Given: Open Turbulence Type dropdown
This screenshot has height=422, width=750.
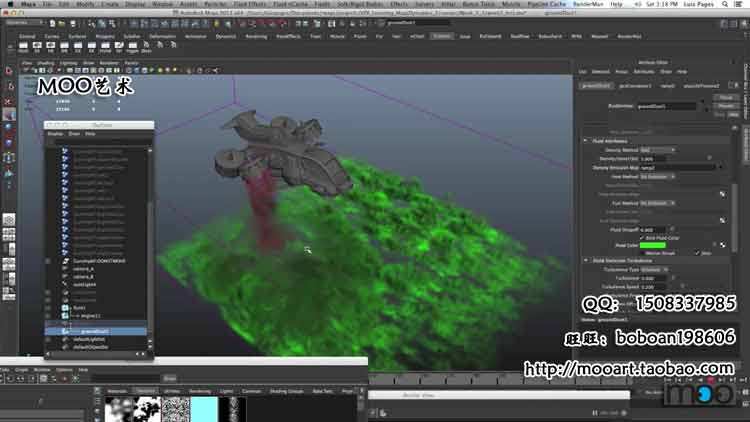Looking at the screenshot, I should [655, 269].
